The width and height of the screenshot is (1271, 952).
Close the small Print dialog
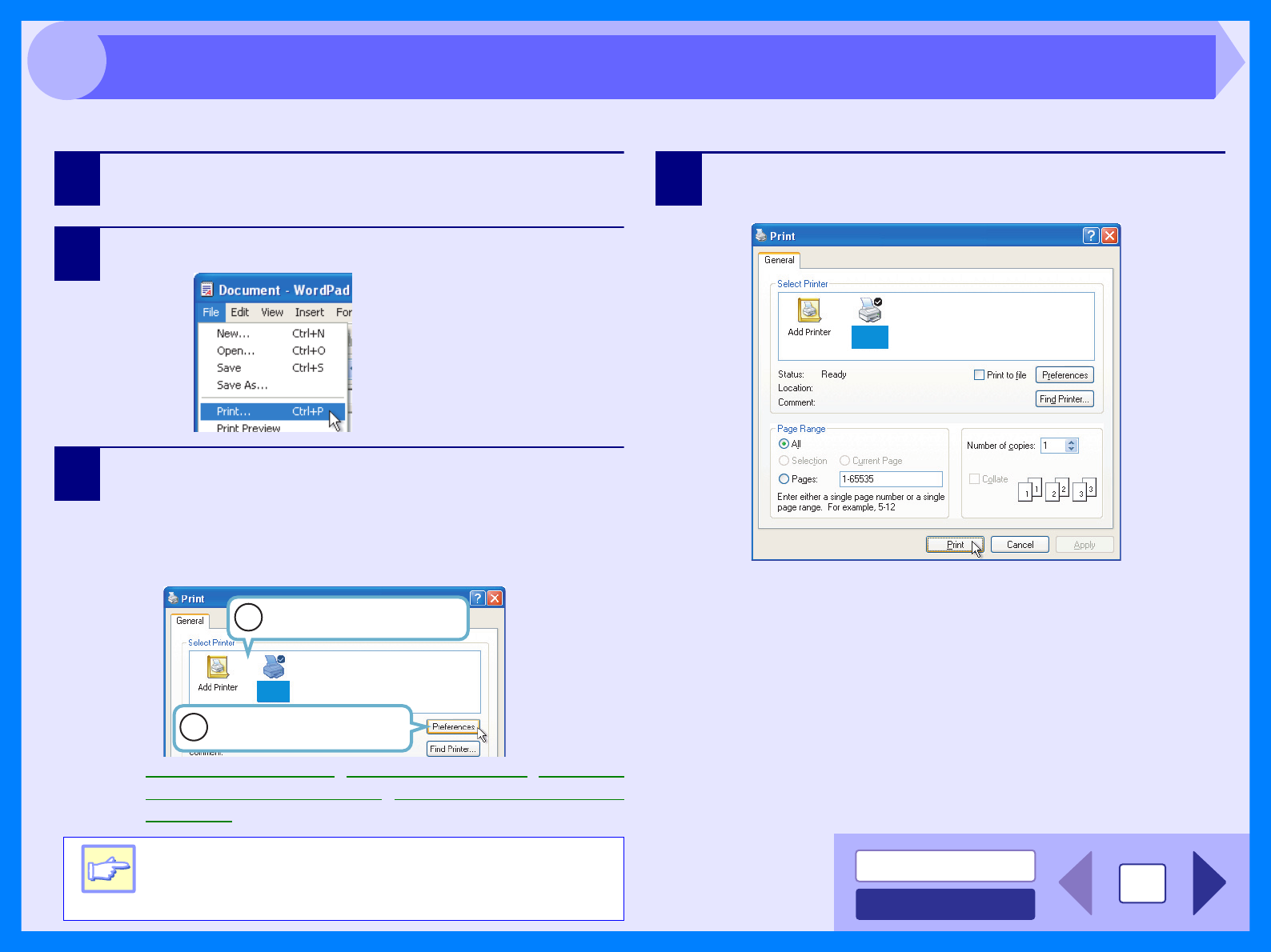(x=495, y=598)
